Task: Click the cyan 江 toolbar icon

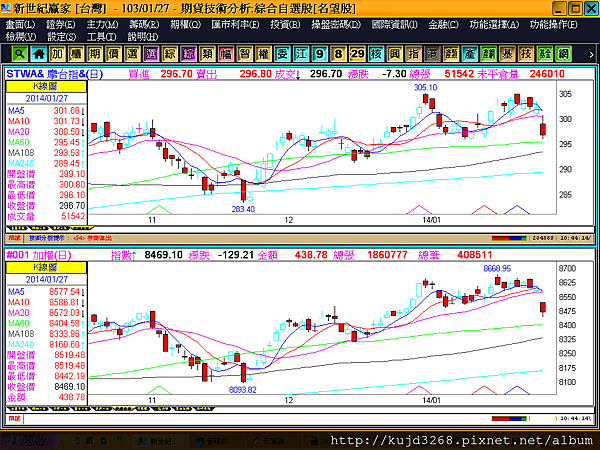Action: coord(301,54)
